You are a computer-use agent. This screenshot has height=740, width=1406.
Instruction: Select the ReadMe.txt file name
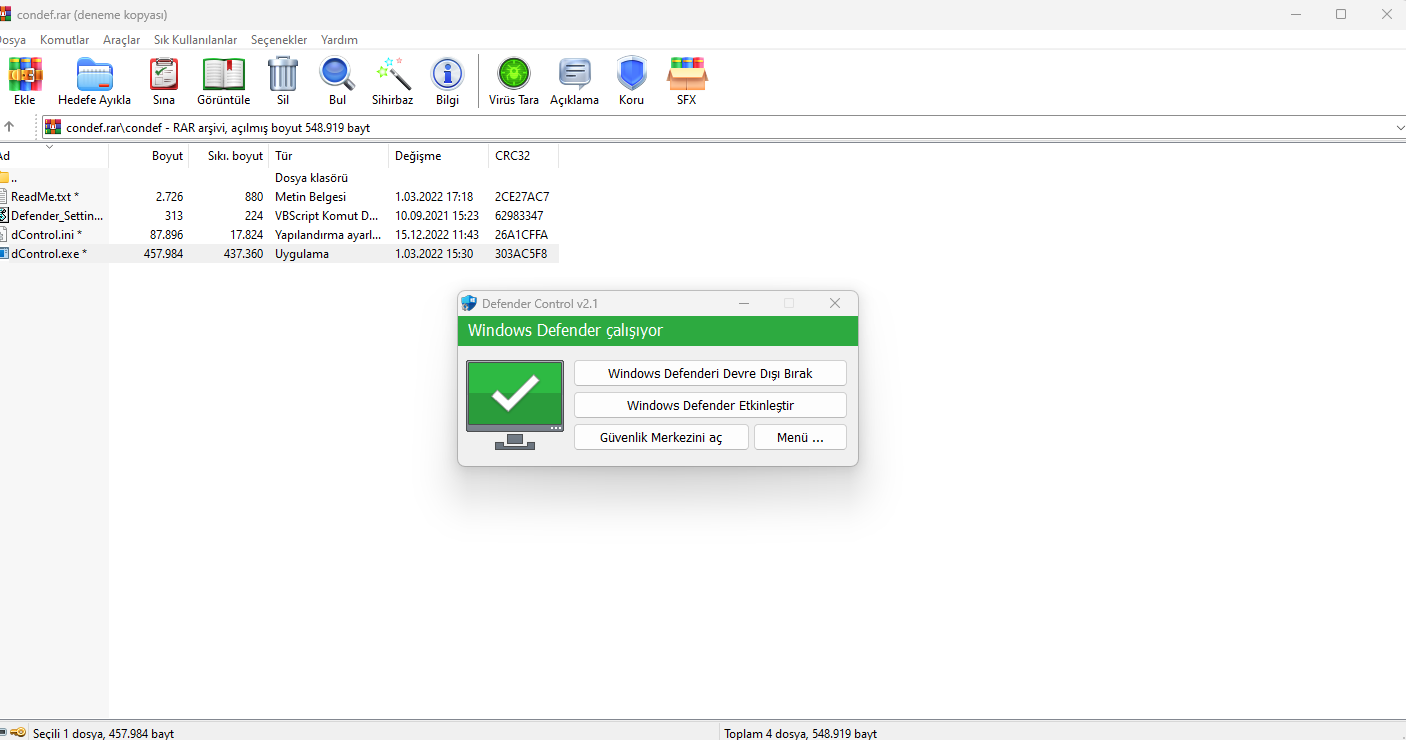pyautogui.click(x=45, y=197)
